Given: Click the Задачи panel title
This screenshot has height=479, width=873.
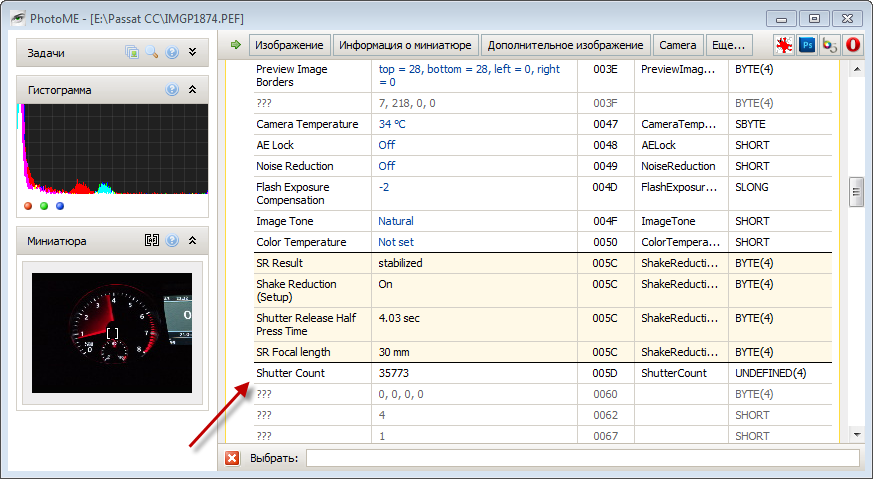Looking at the screenshot, I should tap(46, 53).
